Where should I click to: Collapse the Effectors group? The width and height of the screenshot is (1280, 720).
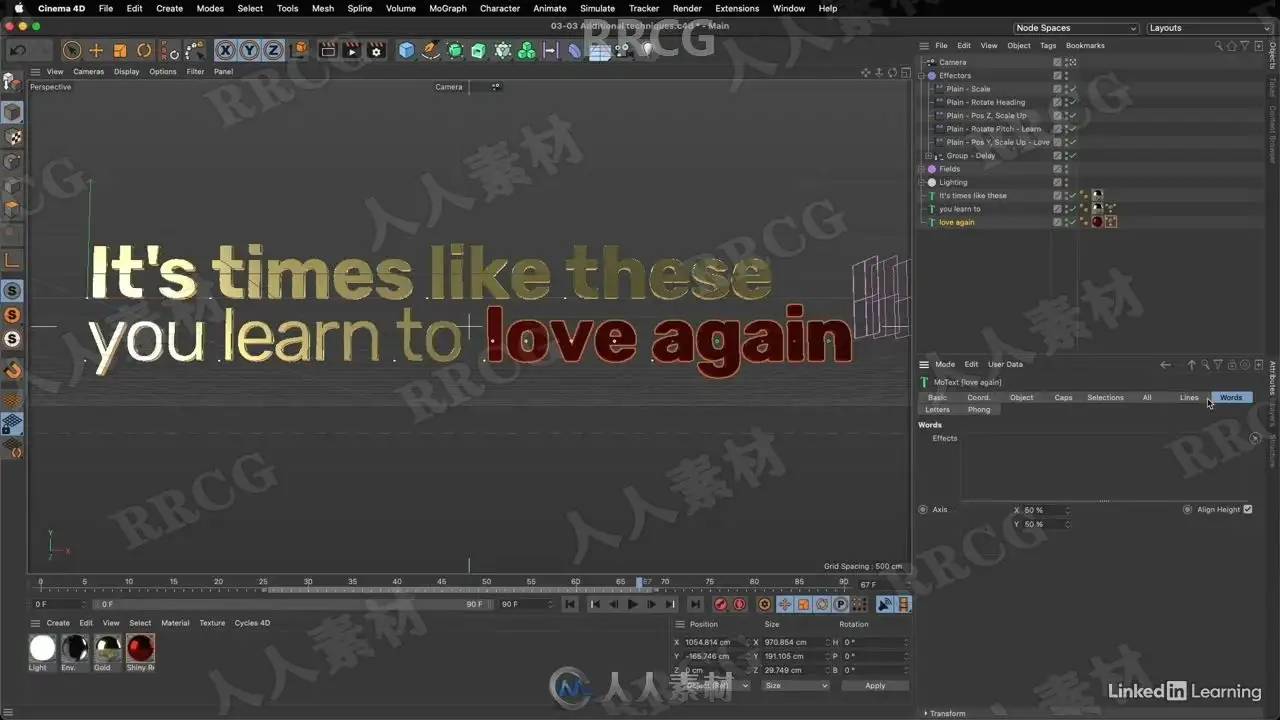[x=923, y=76]
